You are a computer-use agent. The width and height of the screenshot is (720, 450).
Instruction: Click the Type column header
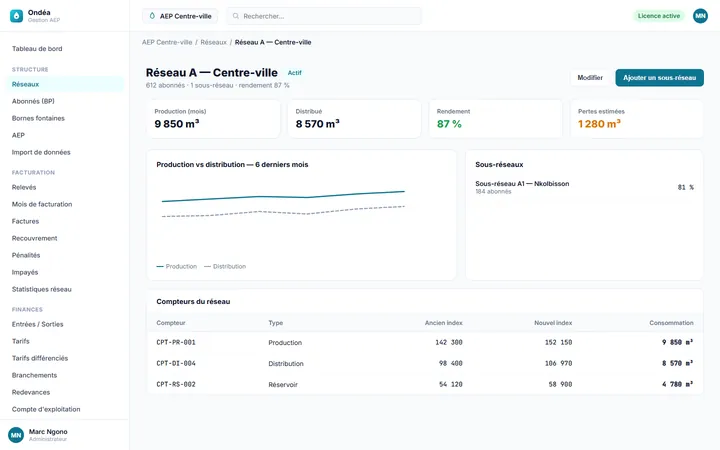(276, 323)
